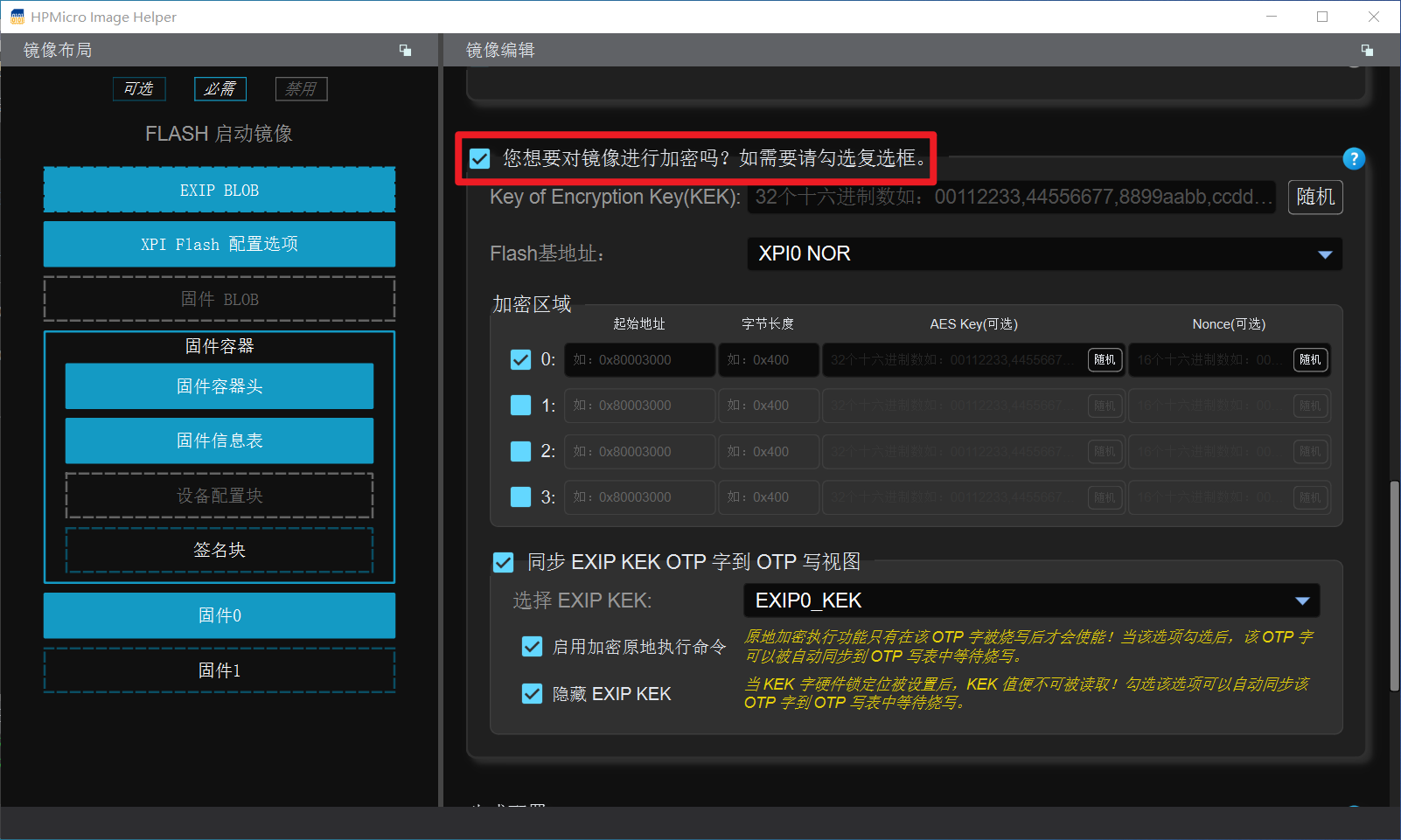Toggle 隐藏 EXIP KEK checkbox
This screenshot has height=840, width=1401.
pos(532,693)
